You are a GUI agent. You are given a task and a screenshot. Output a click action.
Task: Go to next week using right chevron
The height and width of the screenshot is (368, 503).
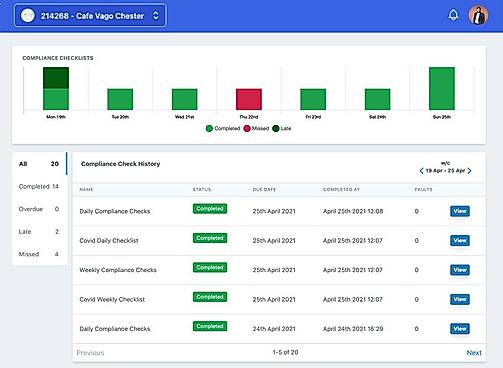pyautogui.click(x=469, y=171)
